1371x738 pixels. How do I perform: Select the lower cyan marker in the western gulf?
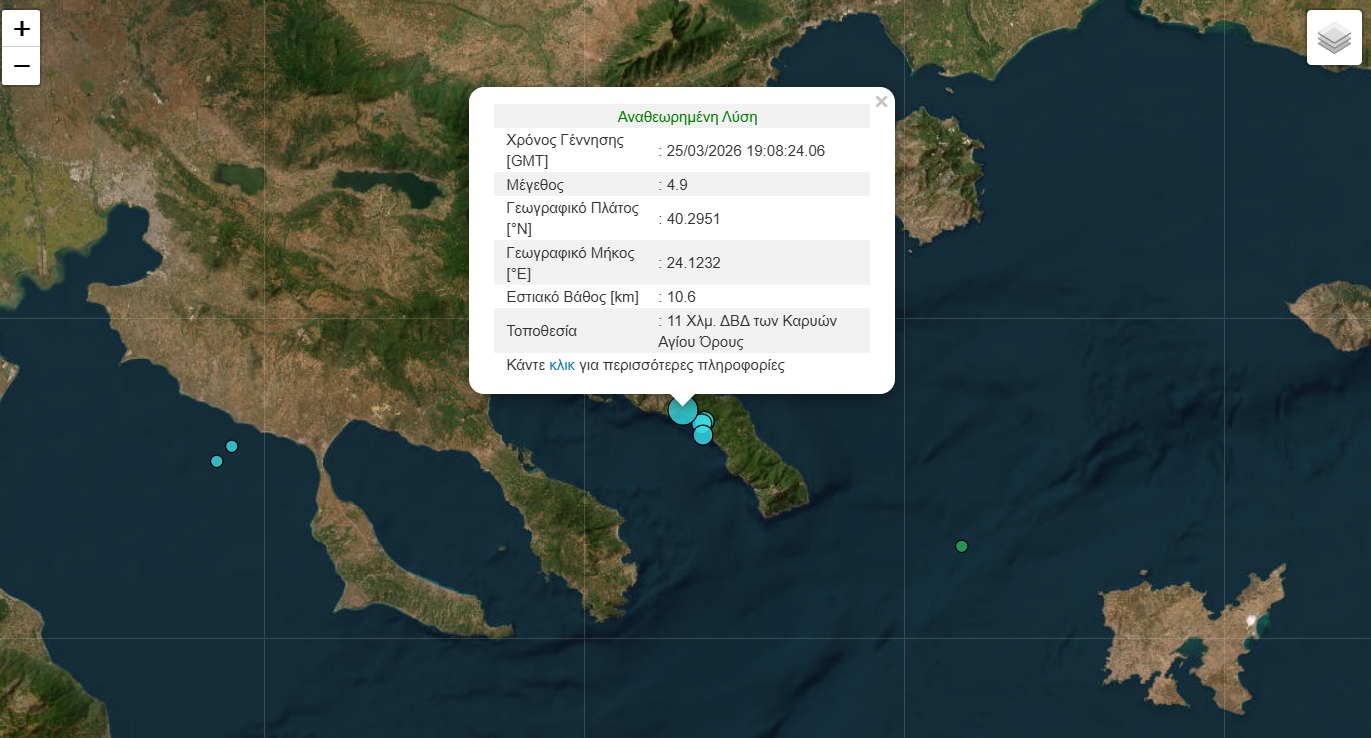[x=217, y=461]
